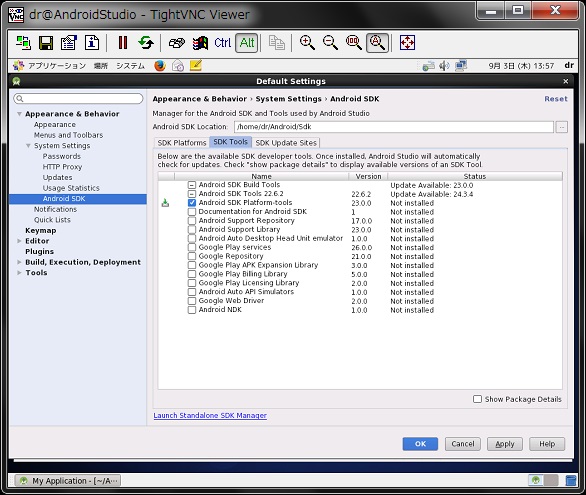Click the refresh screen toolbar icon
The width and height of the screenshot is (586, 495).
146,43
